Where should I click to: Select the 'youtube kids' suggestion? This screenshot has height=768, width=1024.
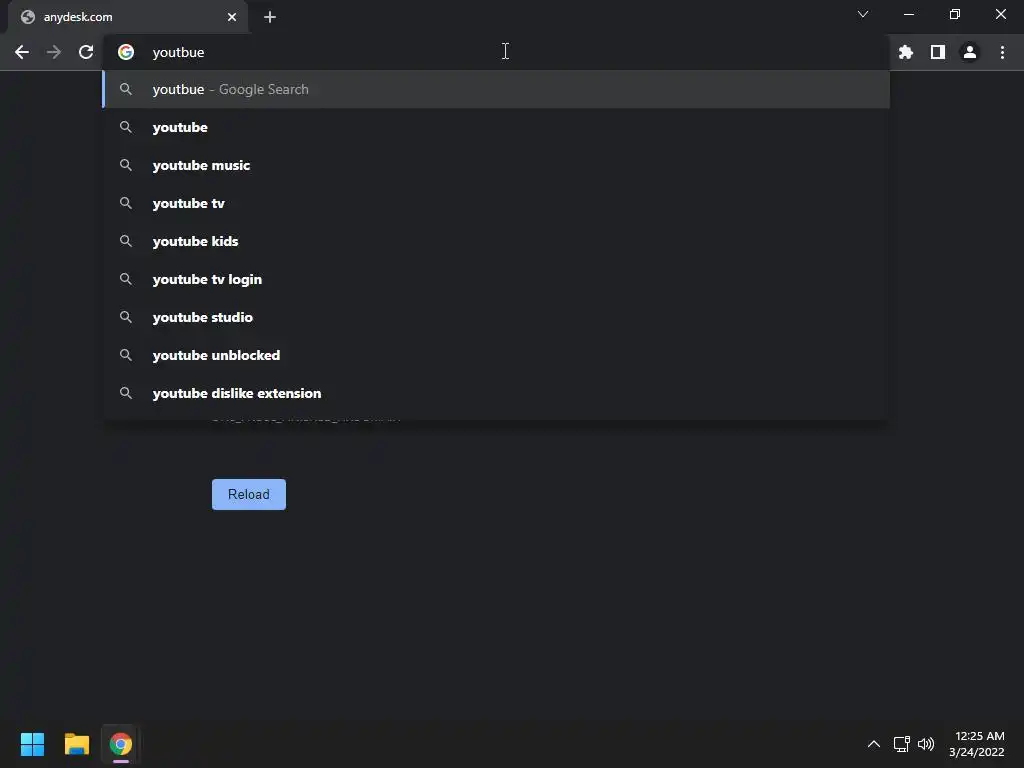pos(496,241)
